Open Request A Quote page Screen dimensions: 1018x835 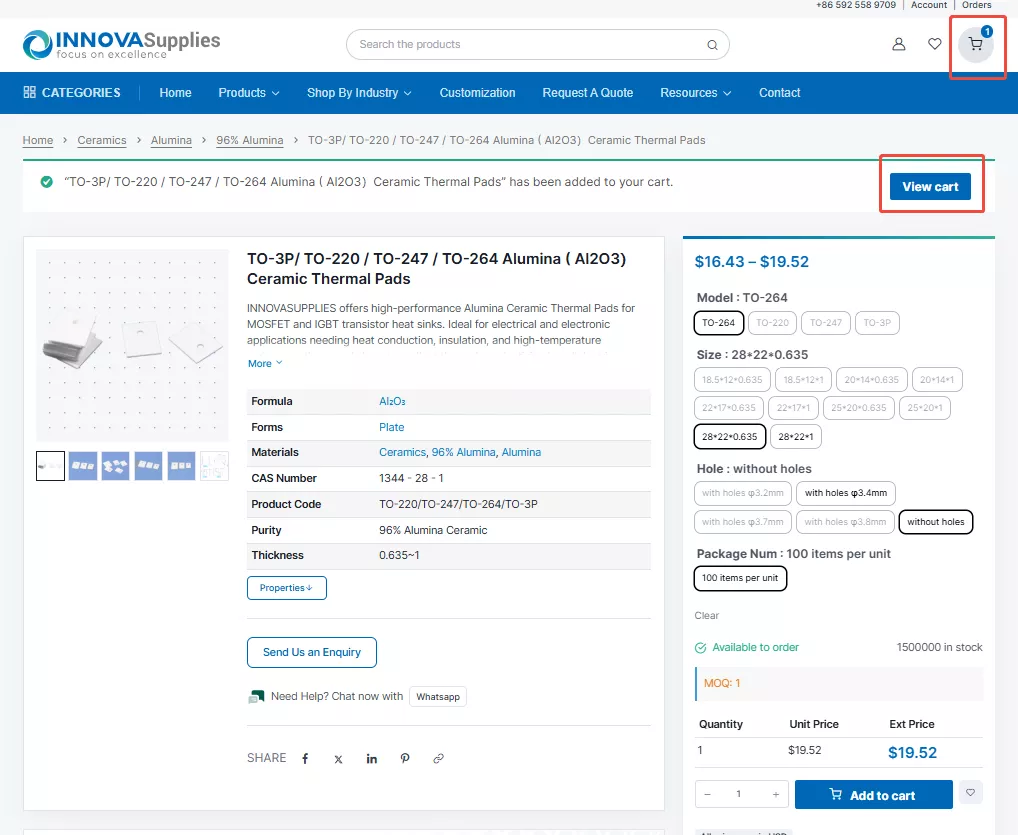pos(588,93)
